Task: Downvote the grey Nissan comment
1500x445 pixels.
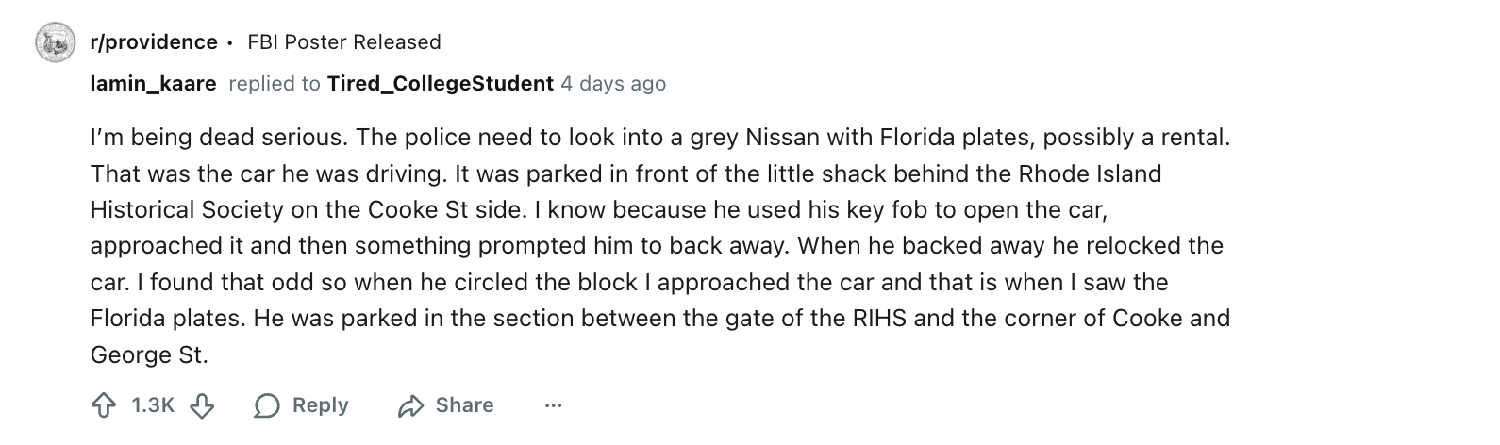Action: click(203, 405)
